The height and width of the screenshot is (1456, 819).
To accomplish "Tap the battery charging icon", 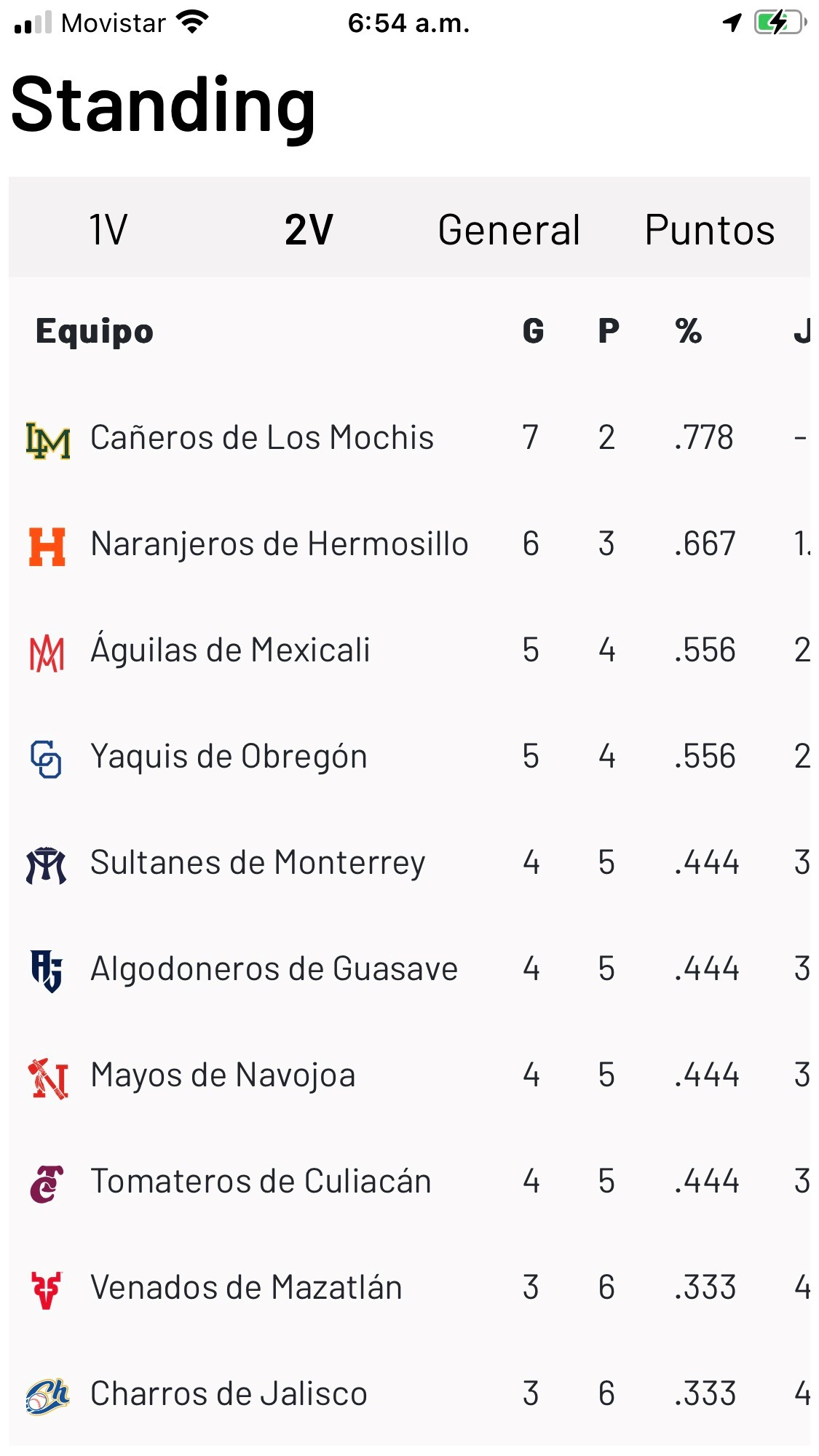I will (779, 23).
